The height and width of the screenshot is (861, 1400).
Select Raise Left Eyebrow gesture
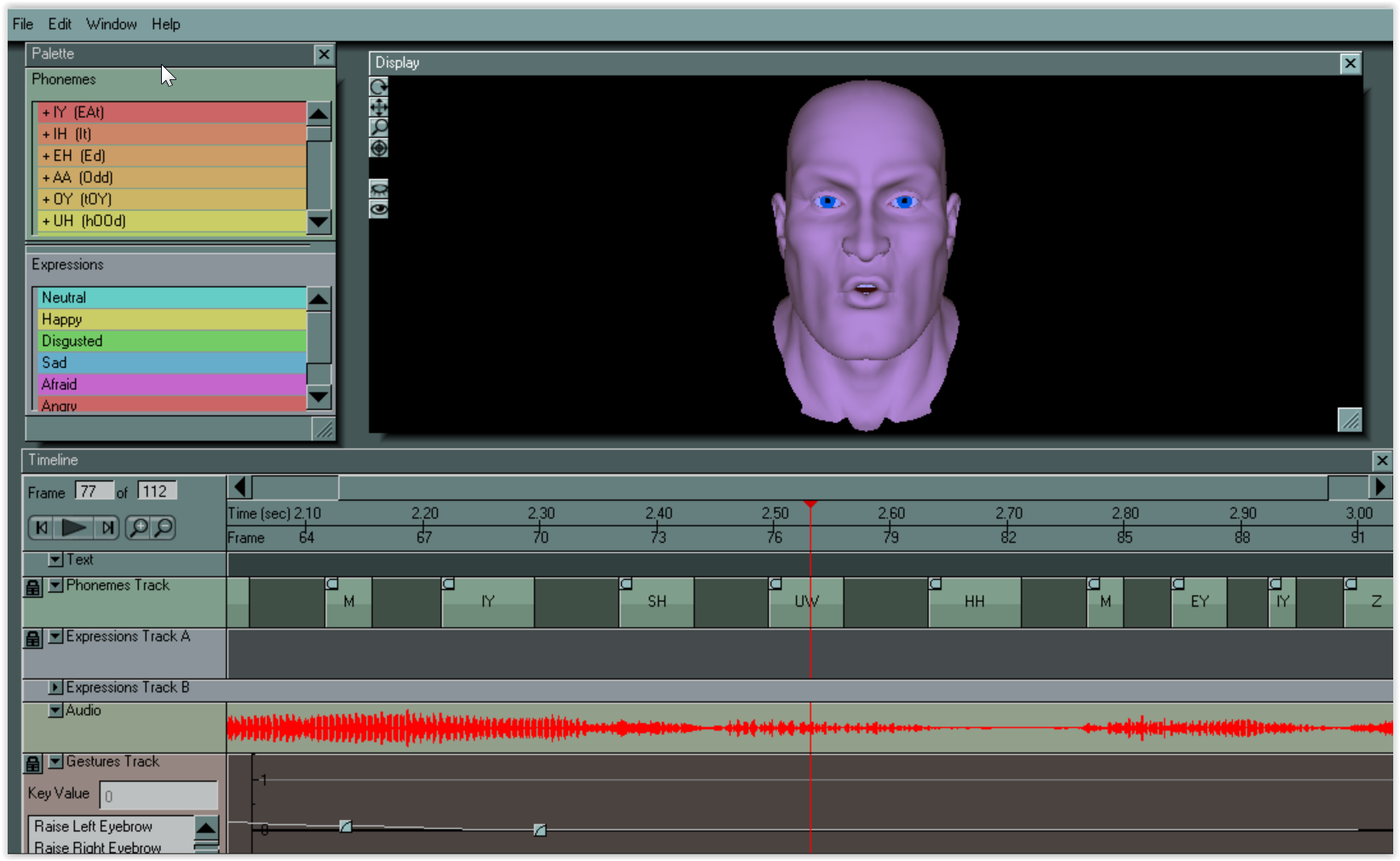pos(112,826)
